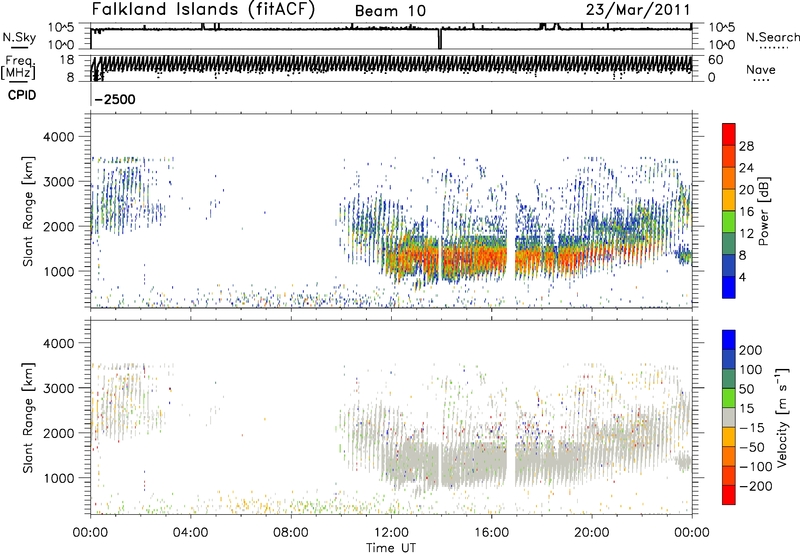Click the gray Velocity colorbar segment
The image size is (800, 554).
pos(729,417)
